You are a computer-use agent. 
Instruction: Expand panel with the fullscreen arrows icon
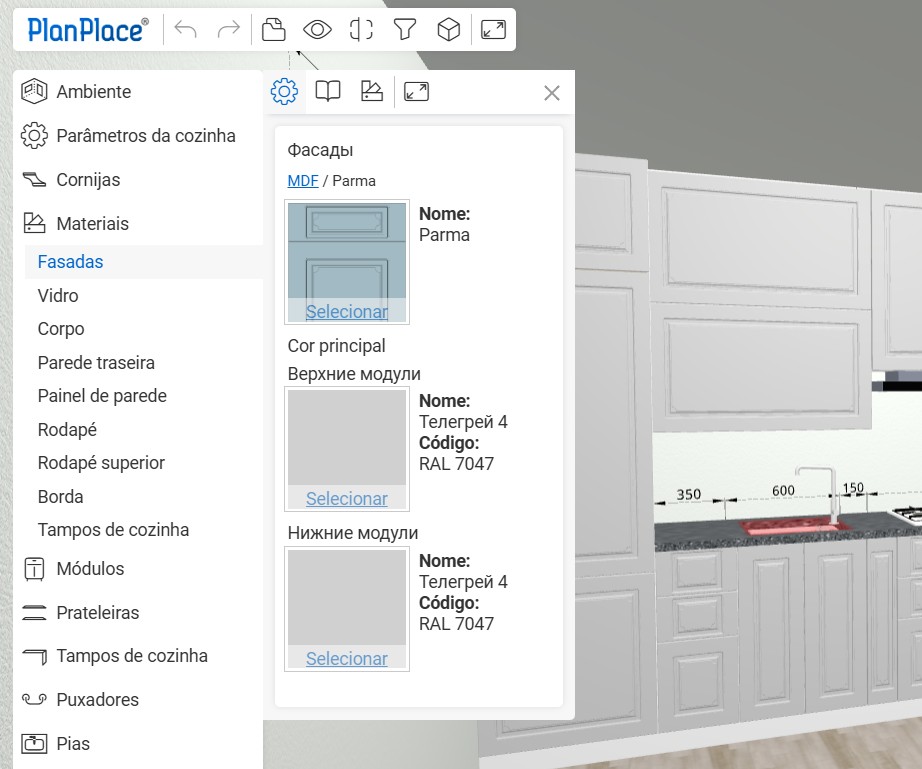[x=416, y=92]
